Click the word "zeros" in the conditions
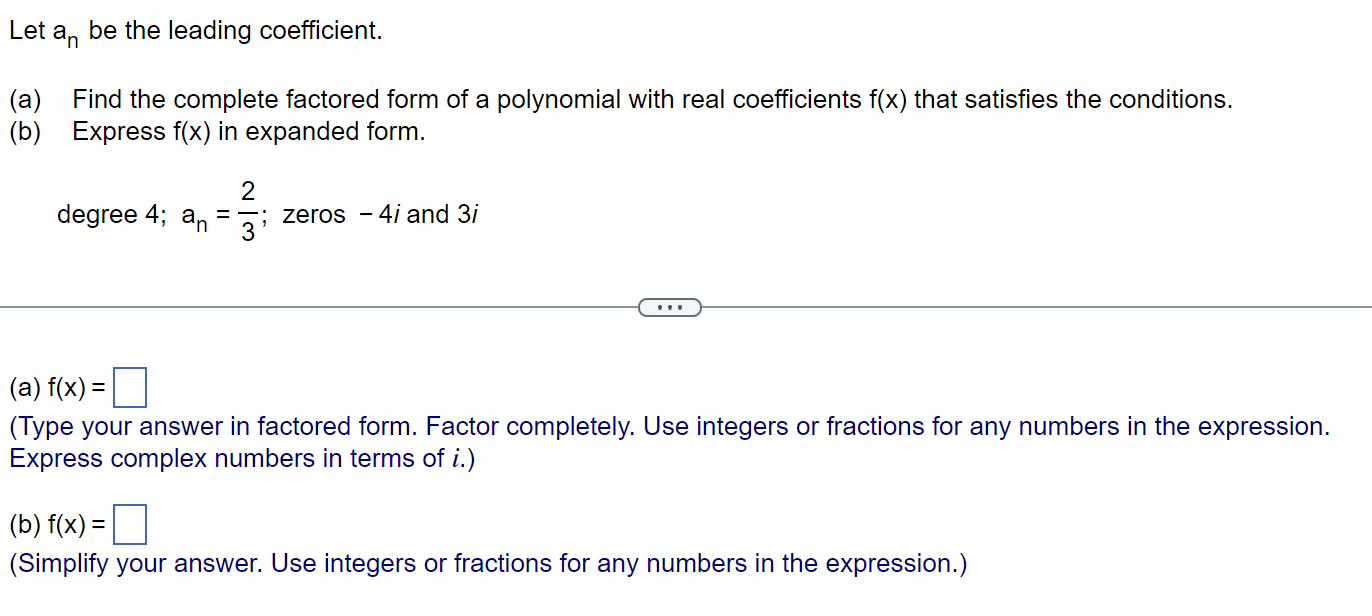The width and height of the screenshot is (1372, 616). pyautogui.click(x=314, y=215)
